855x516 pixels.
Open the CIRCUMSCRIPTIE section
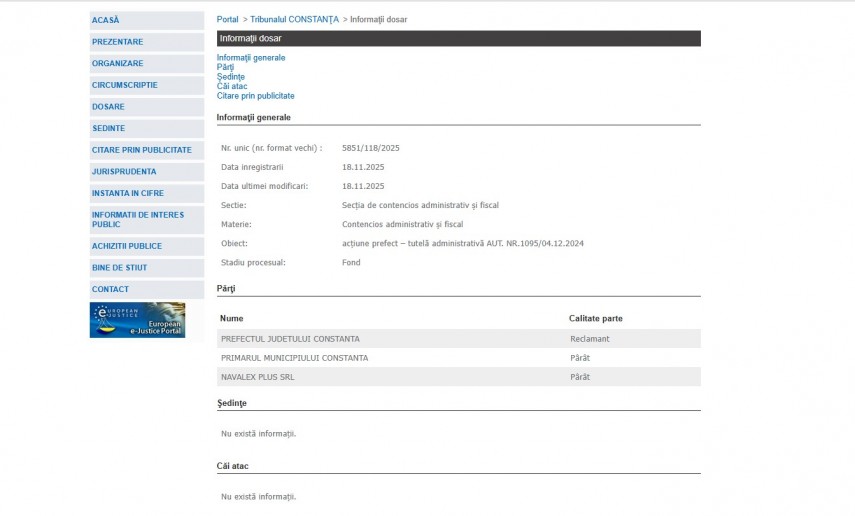[x=125, y=85]
